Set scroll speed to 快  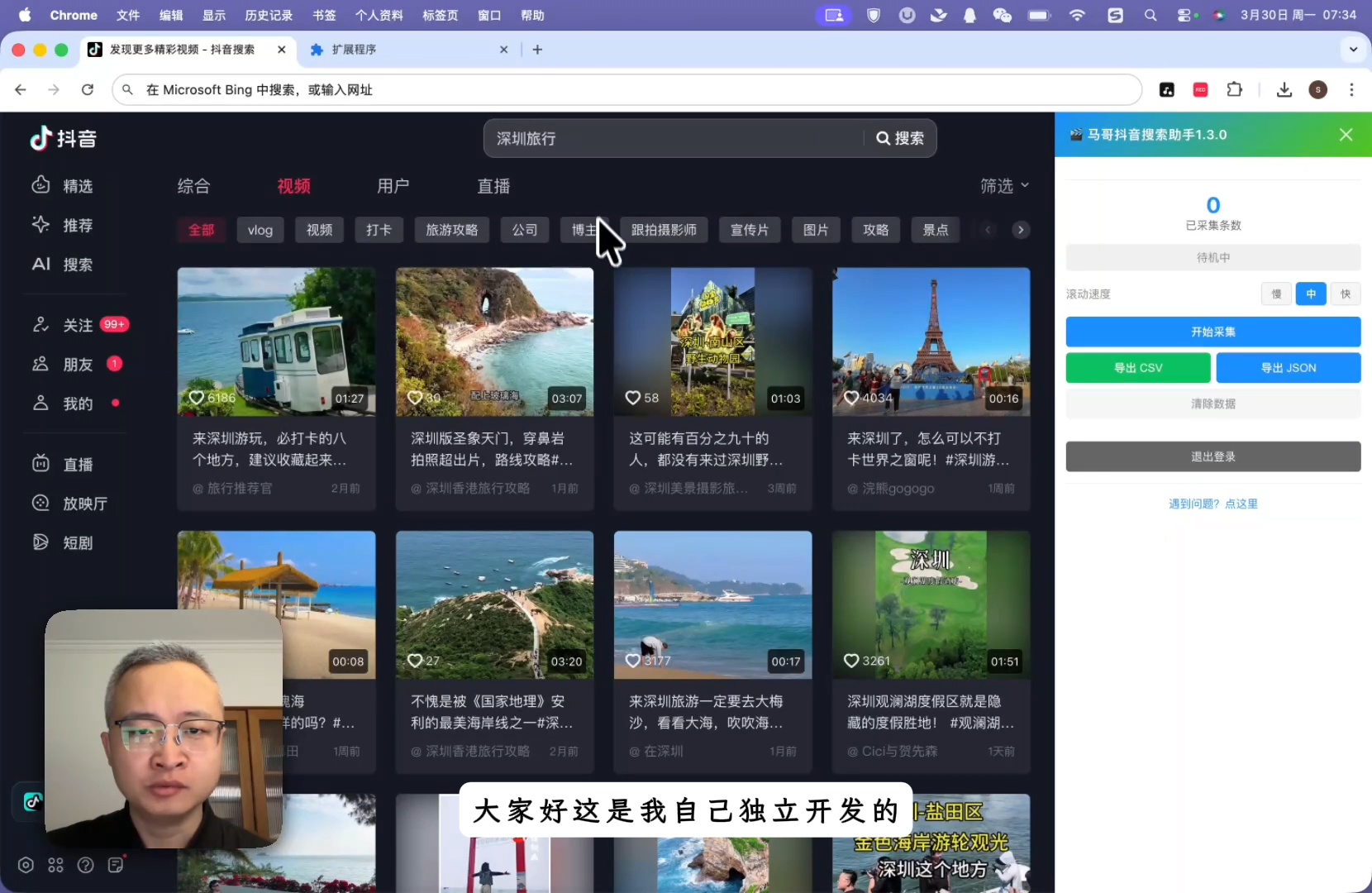[1346, 294]
